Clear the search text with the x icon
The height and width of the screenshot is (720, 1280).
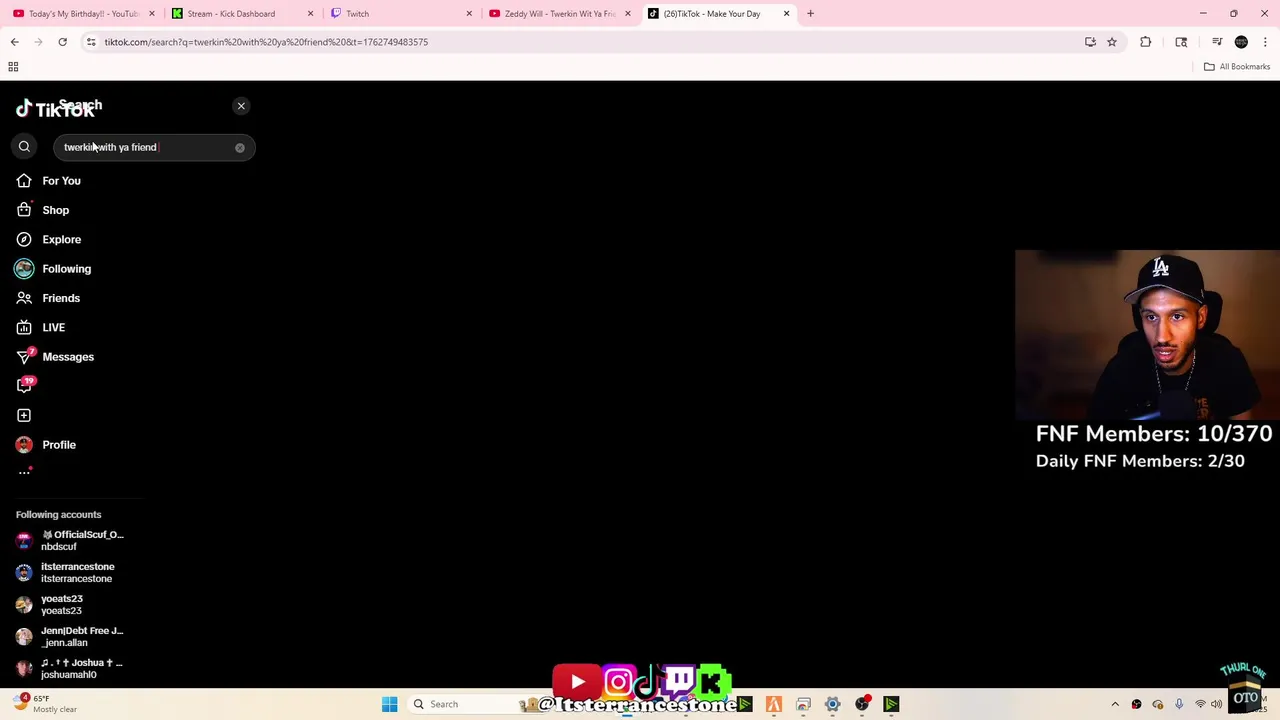pyautogui.click(x=240, y=148)
